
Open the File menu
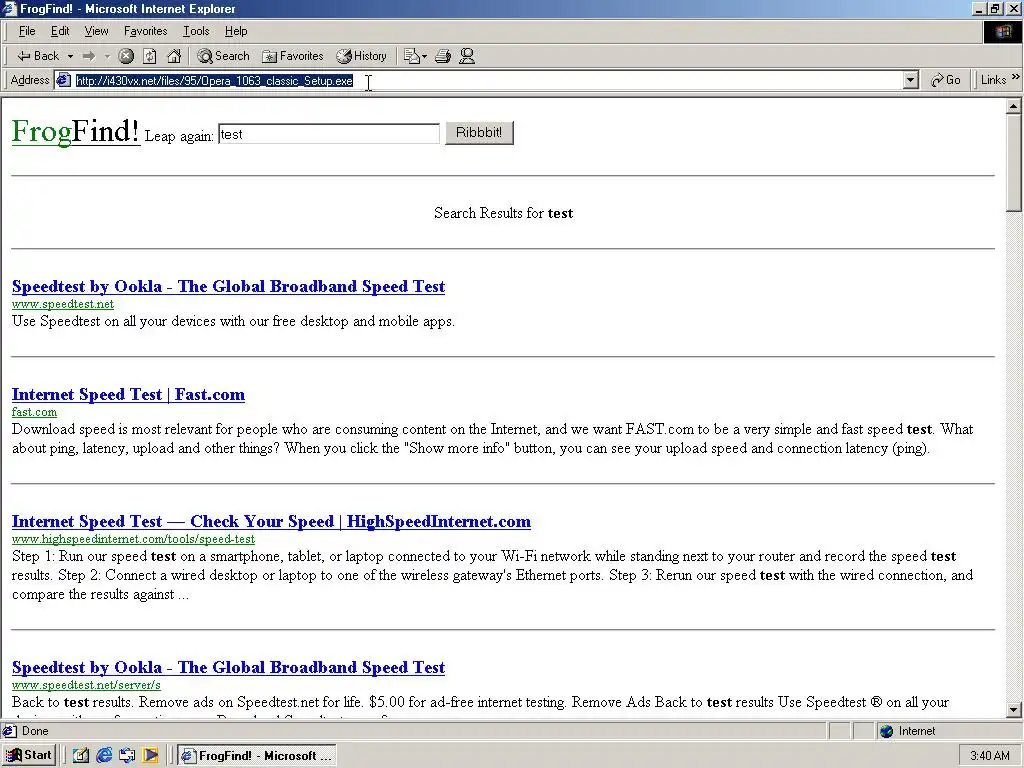click(27, 31)
